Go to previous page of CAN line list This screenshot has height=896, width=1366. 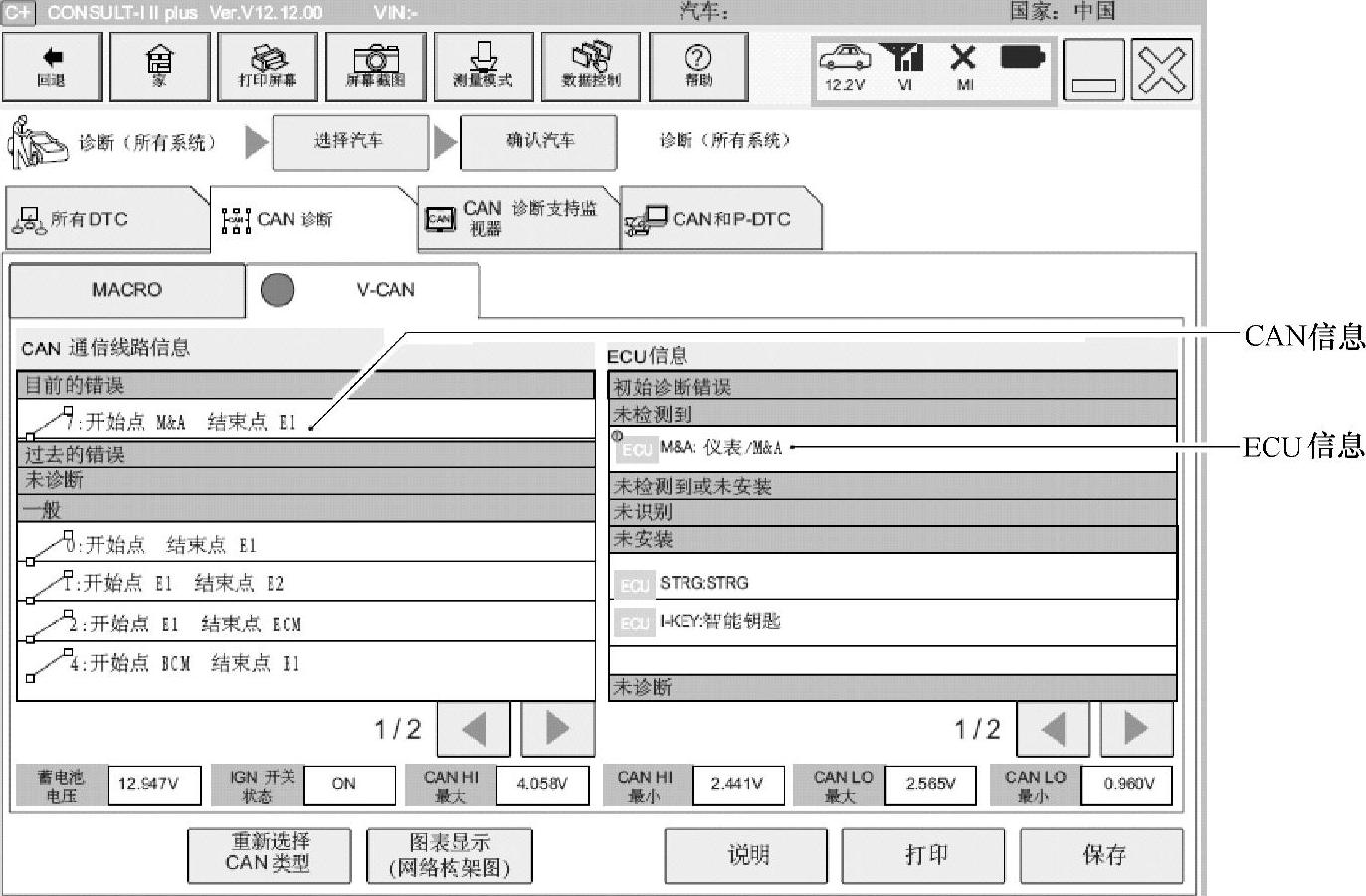tap(474, 728)
